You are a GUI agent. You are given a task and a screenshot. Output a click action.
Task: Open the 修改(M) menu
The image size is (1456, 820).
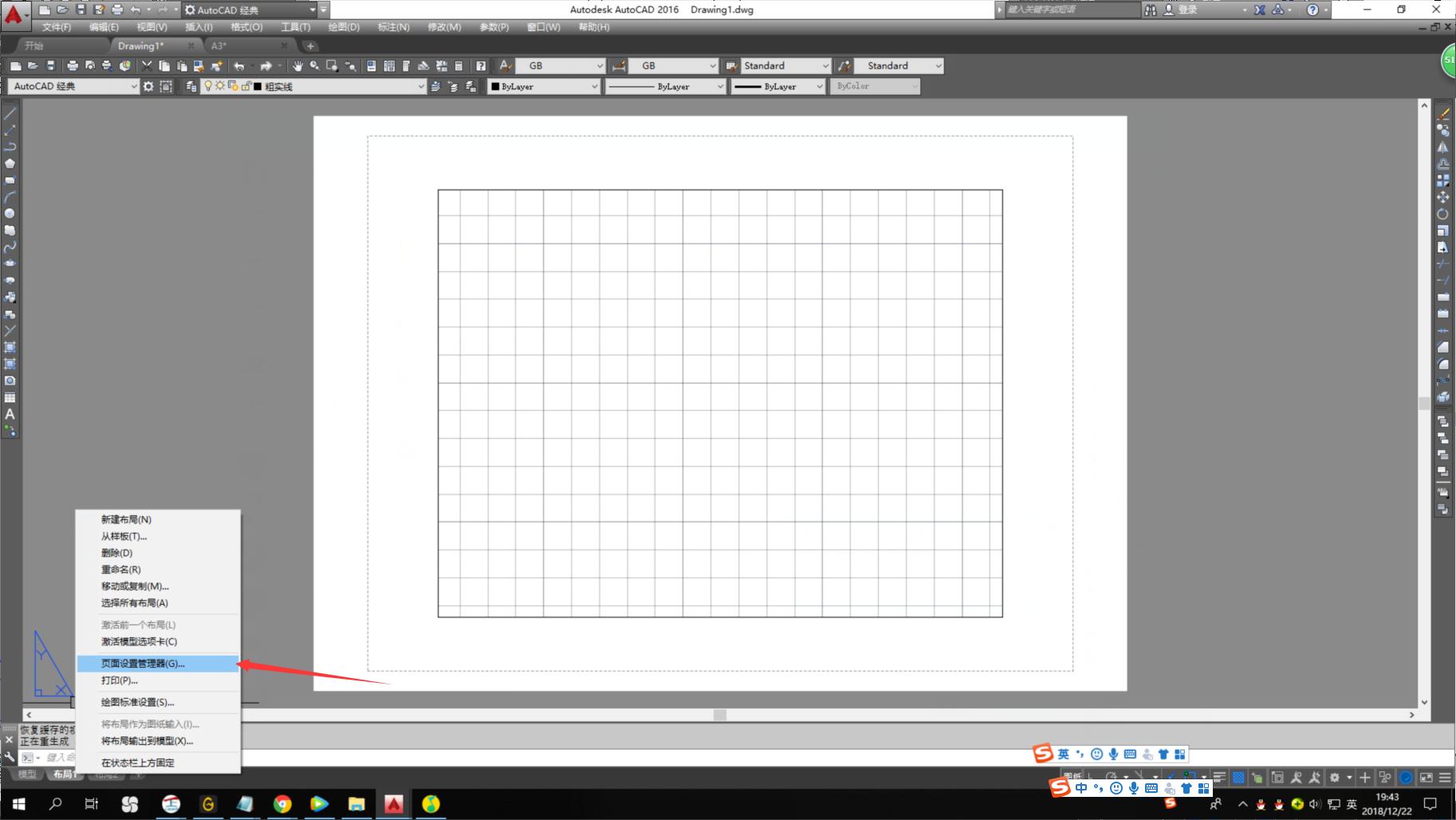coord(444,27)
